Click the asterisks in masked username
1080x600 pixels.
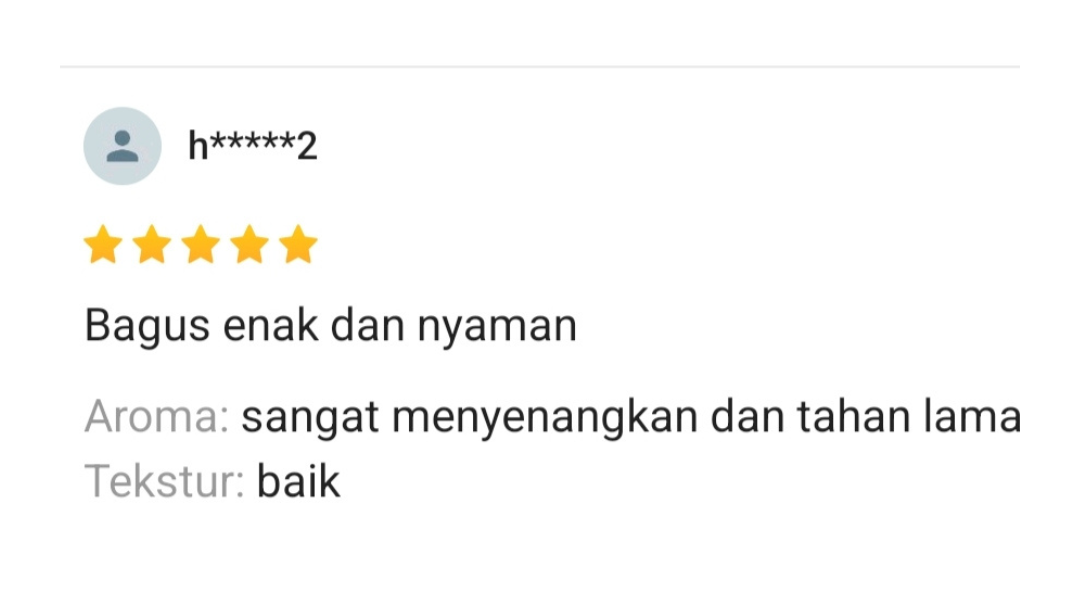click(x=253, y=141)
